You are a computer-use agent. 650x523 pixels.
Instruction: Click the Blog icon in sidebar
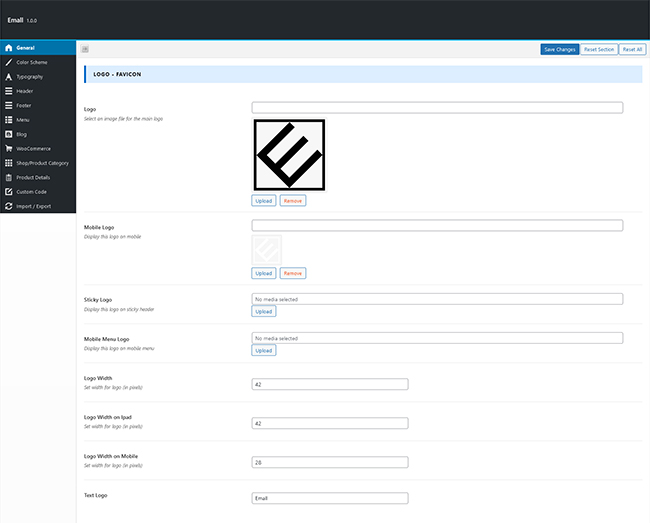coord(9,134)
